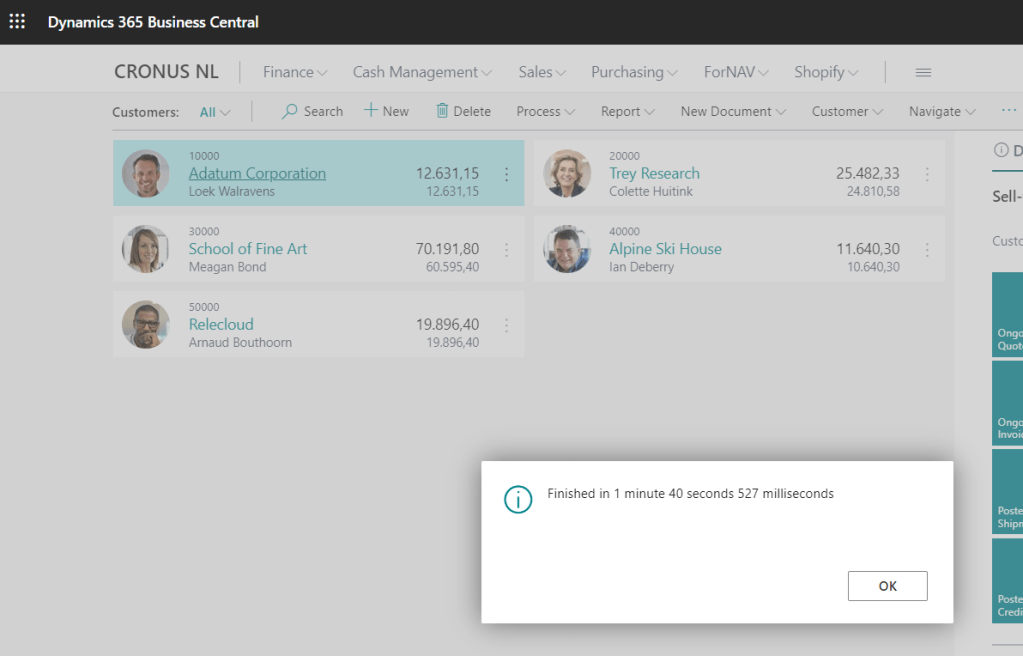Image resolution: width=1023 pixels, height=656 pixels.
Task: Expand the Finance menu
Action: coord(295,72)
